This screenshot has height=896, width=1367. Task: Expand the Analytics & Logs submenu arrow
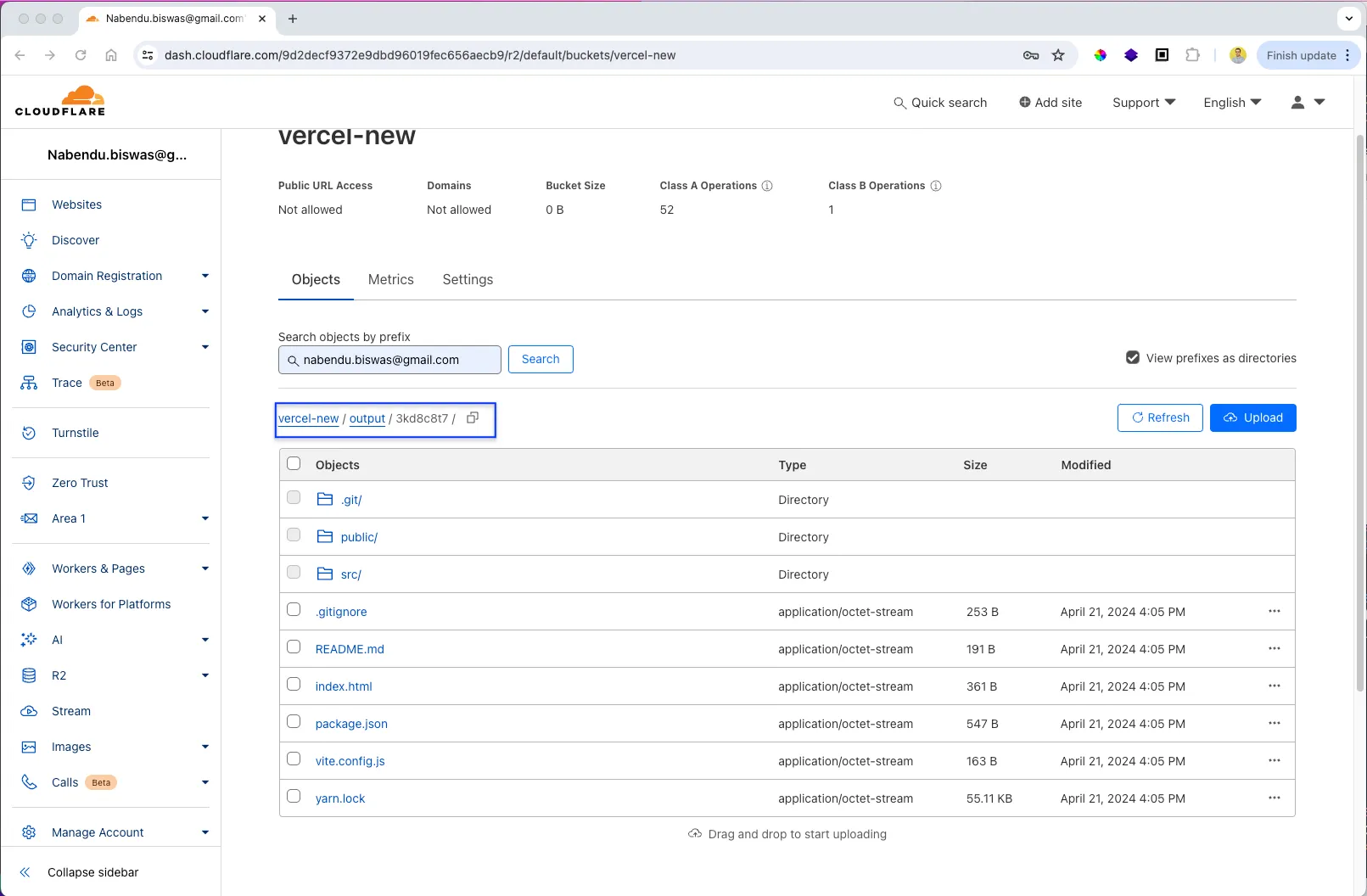point(205,311)
